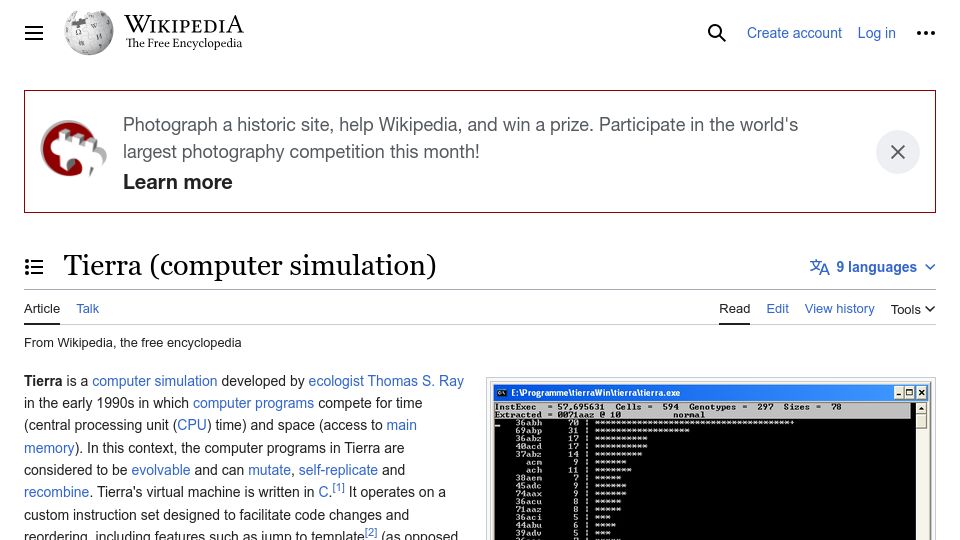Image resolution: width=960 pixels, height=540 pixels.
Task: Follow the C programming language link
Action: (x=323, y=492)
